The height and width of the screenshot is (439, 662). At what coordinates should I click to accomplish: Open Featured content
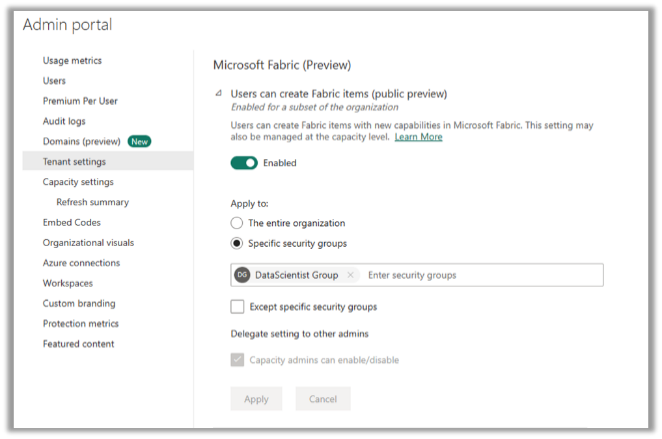(x=79, y=344)
